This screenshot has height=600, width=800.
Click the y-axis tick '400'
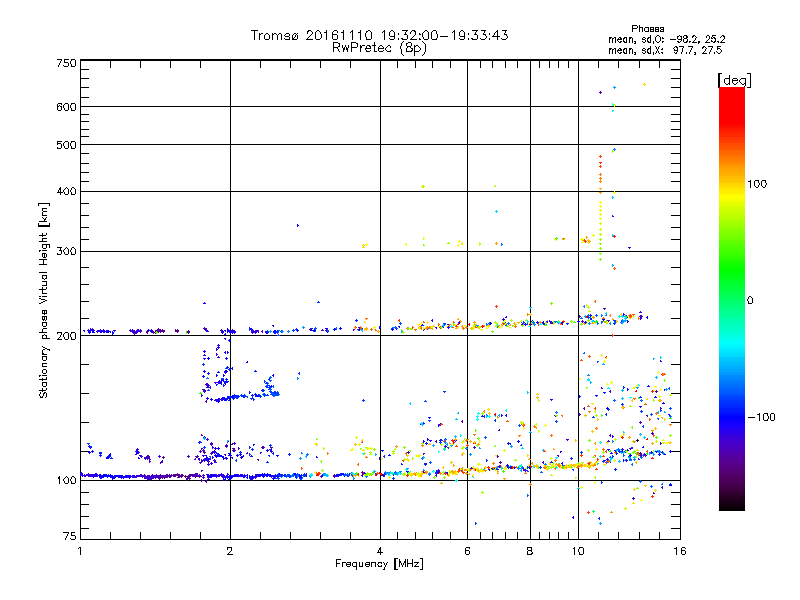(66, 192)
